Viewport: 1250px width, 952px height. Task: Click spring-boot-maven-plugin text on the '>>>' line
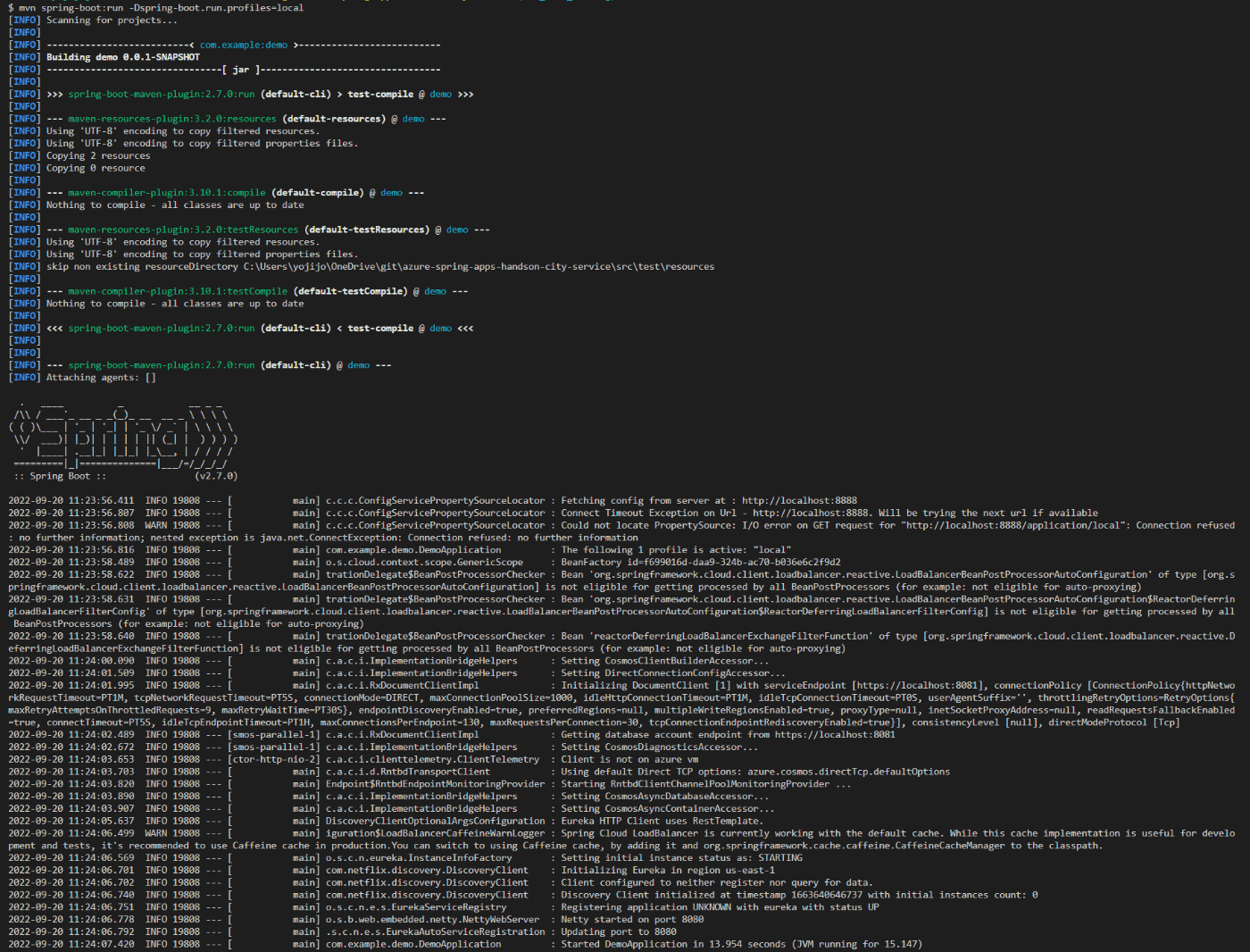[x=162, y=94]
